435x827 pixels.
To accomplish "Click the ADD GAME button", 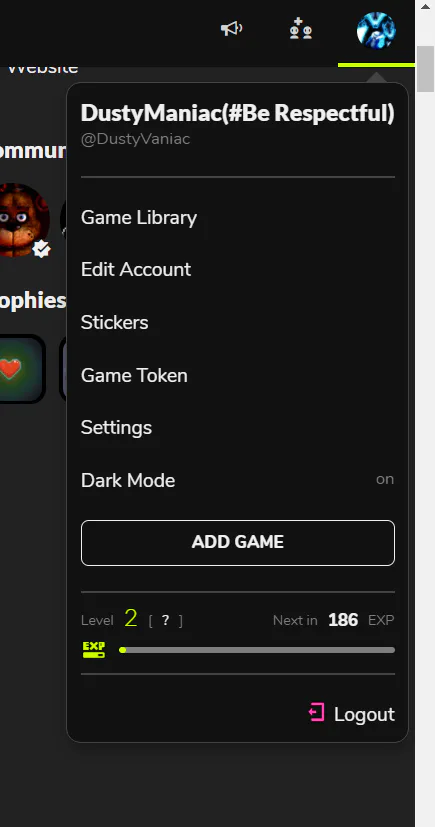I will tap(238, 543).
